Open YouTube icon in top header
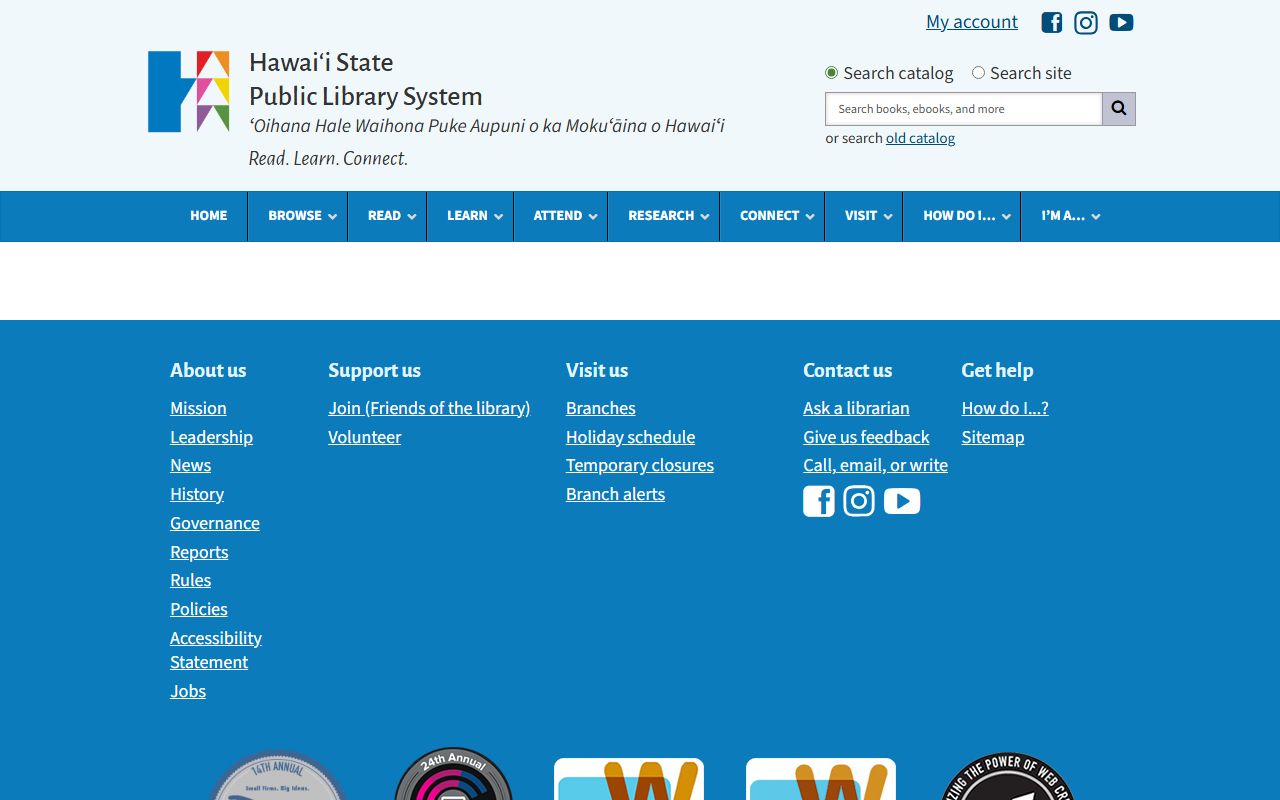The image size is (1280, 800). 1121,22
